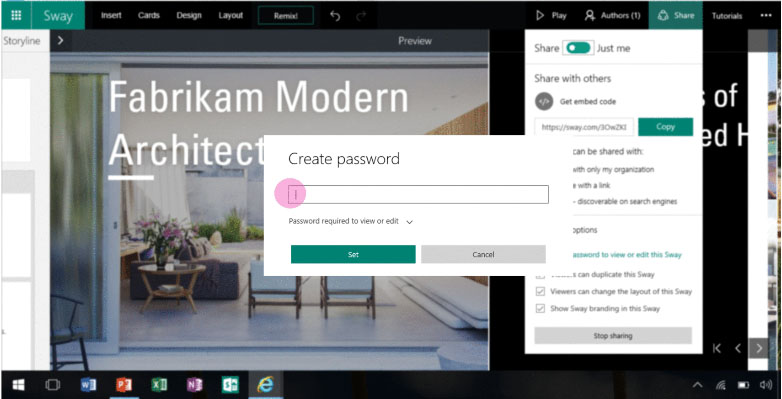Click the password to view or edit link
Image resolution: width=782 pixels, height=399 pixels.
(x=626, y=254)
